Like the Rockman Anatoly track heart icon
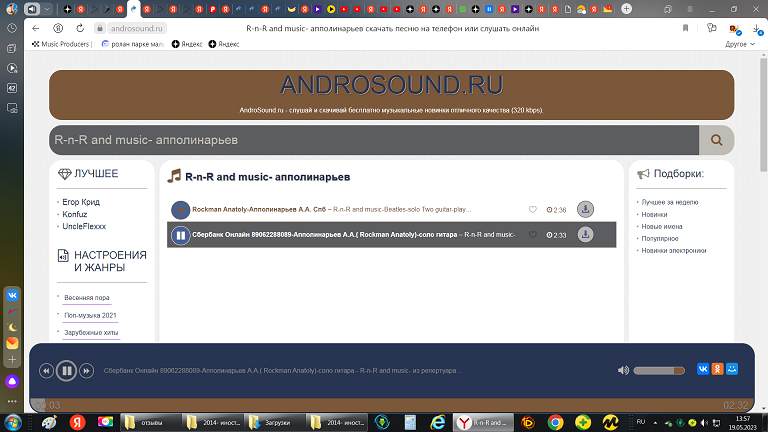This screenshot has height=432, width=768. (532, 210)
